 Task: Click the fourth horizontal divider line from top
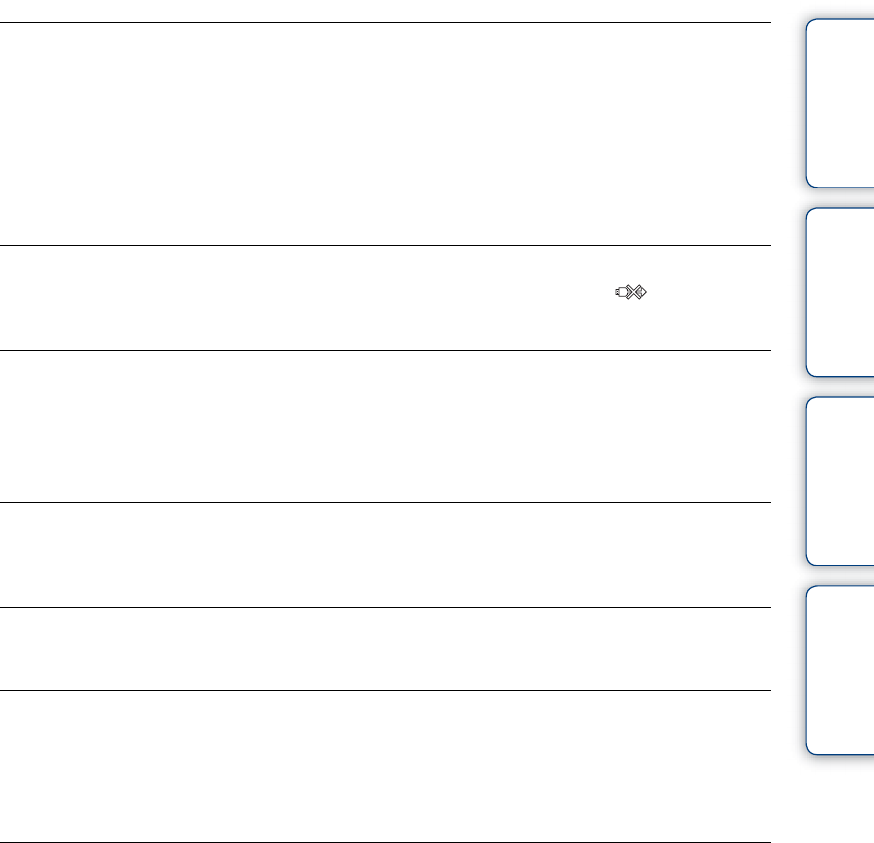(385, 502)
